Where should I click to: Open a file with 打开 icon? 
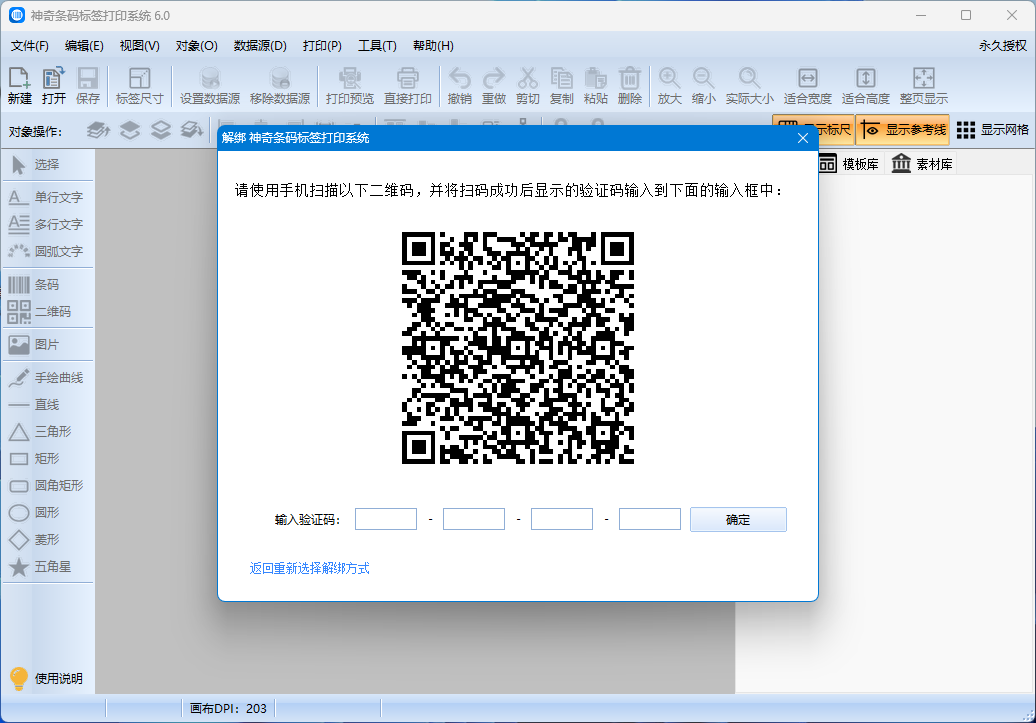click(x=54, y=86)
